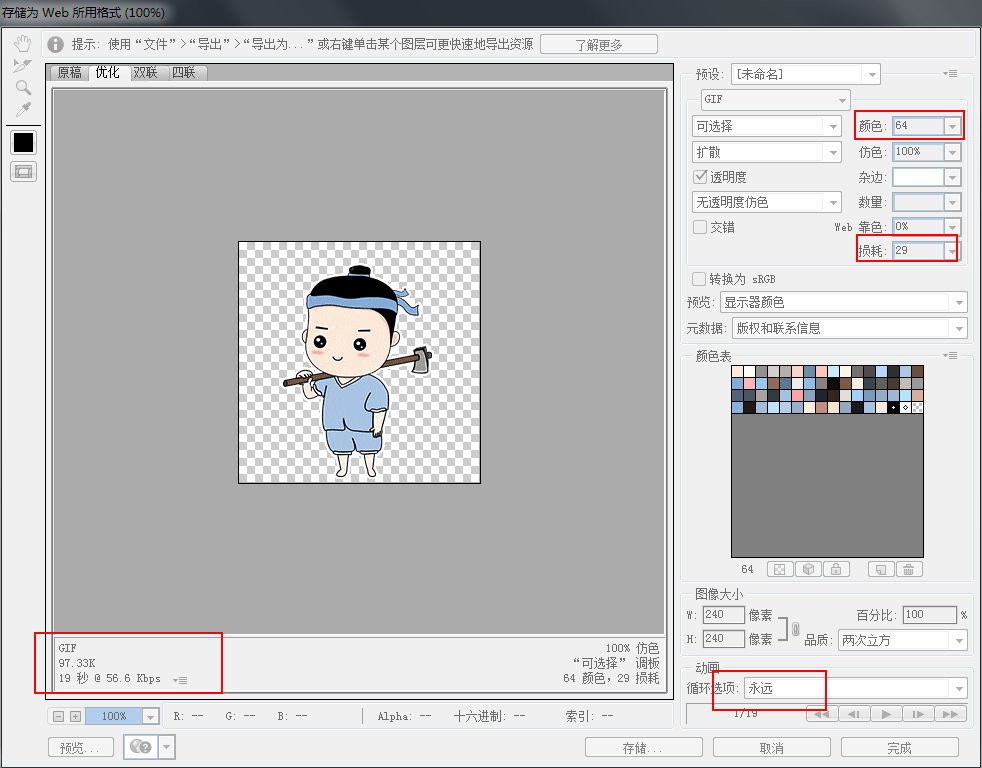The width and height of the screenshot is (982, 768).
Task: Jump to last animation frame
Action: click(x=950, y=714)
